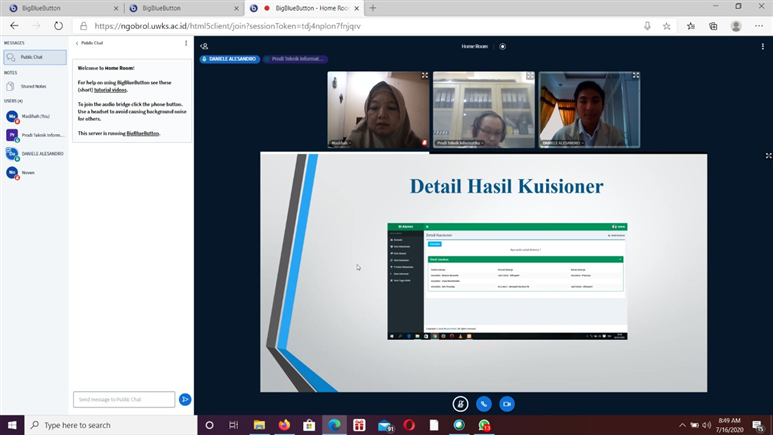Toggle webcam sharing button

[x=507, y=404]
